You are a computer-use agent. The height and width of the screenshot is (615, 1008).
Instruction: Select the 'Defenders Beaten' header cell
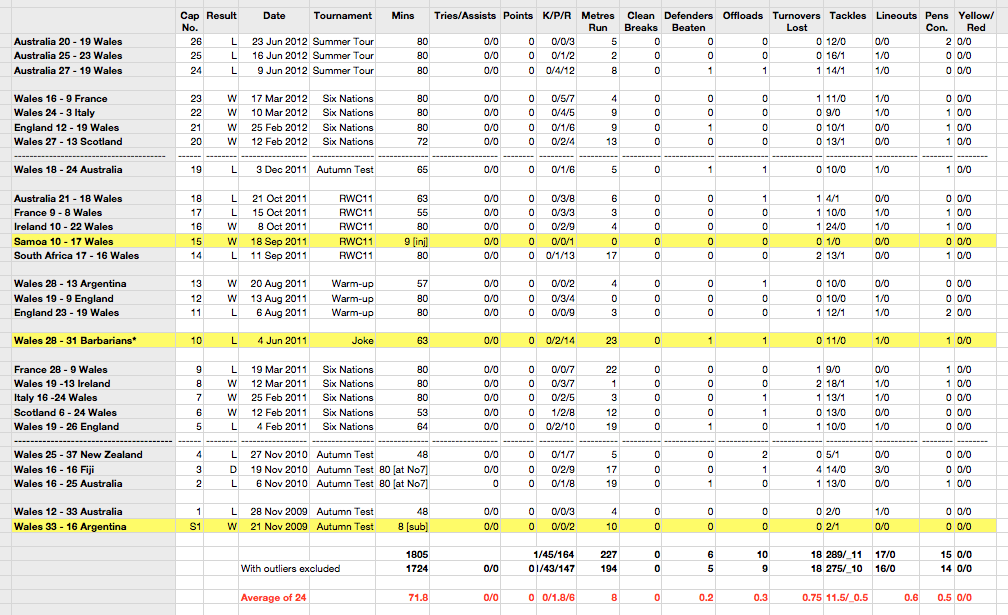[x=688, y=22]
